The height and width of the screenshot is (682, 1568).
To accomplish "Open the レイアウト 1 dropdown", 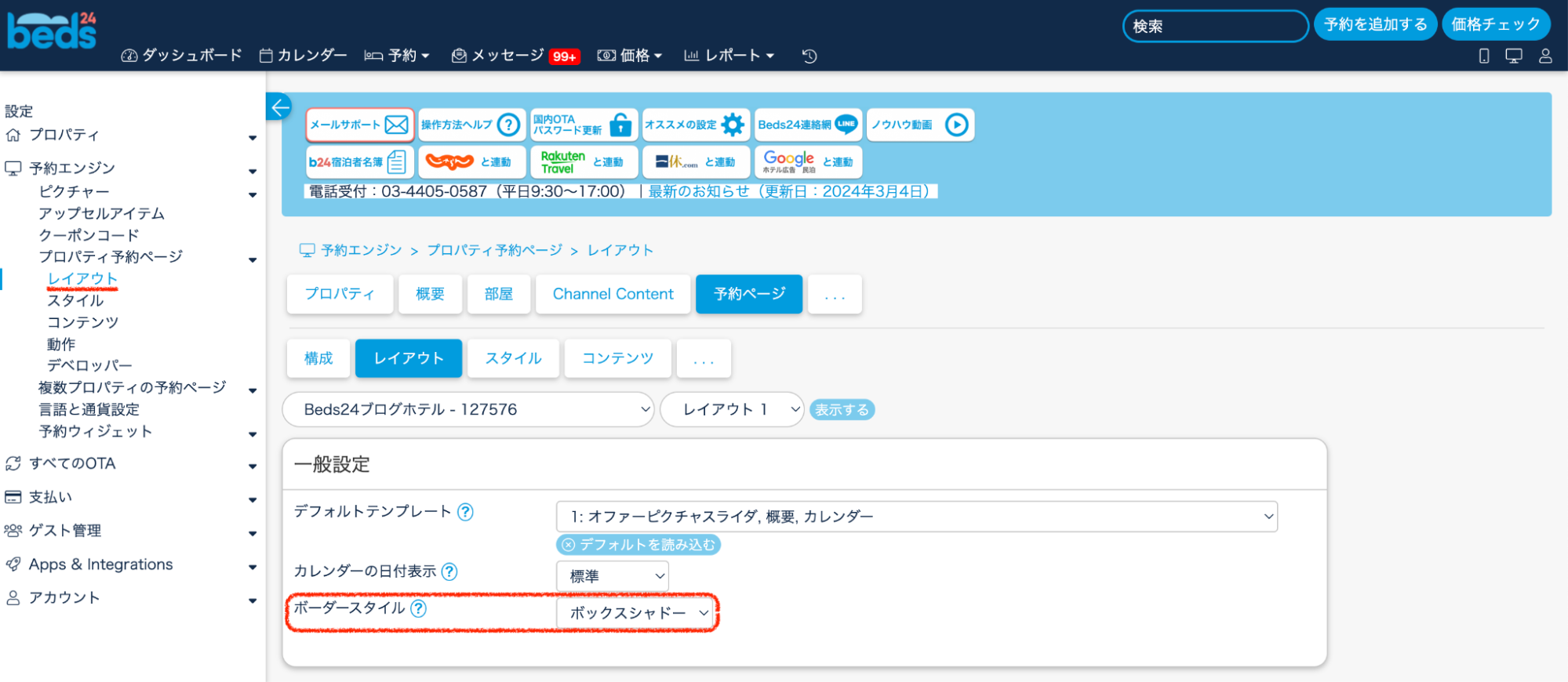I will [x=731, y=409].
